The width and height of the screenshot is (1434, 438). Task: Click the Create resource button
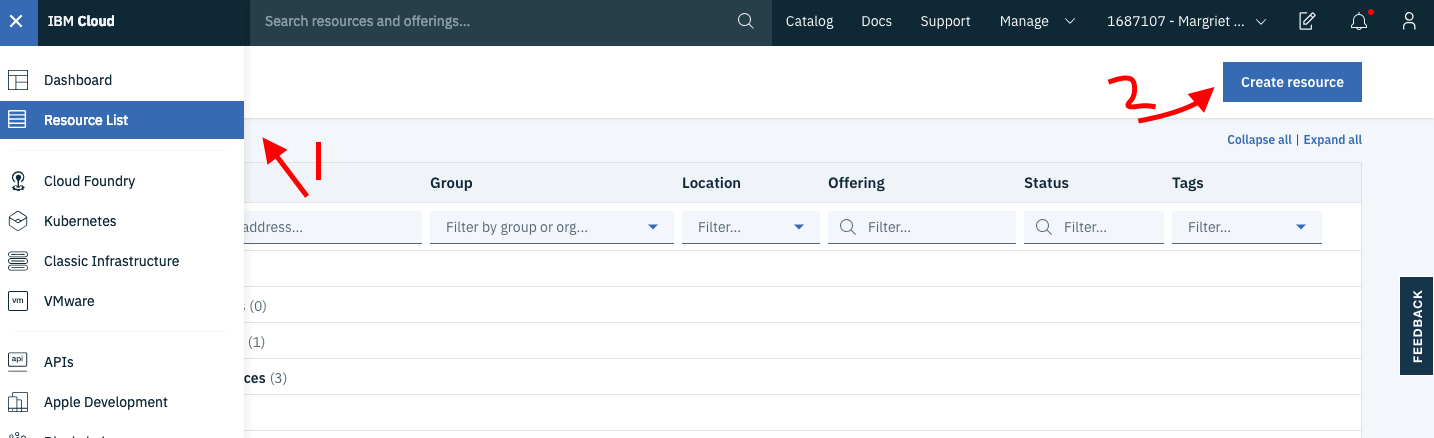(x=1292, y=82)
